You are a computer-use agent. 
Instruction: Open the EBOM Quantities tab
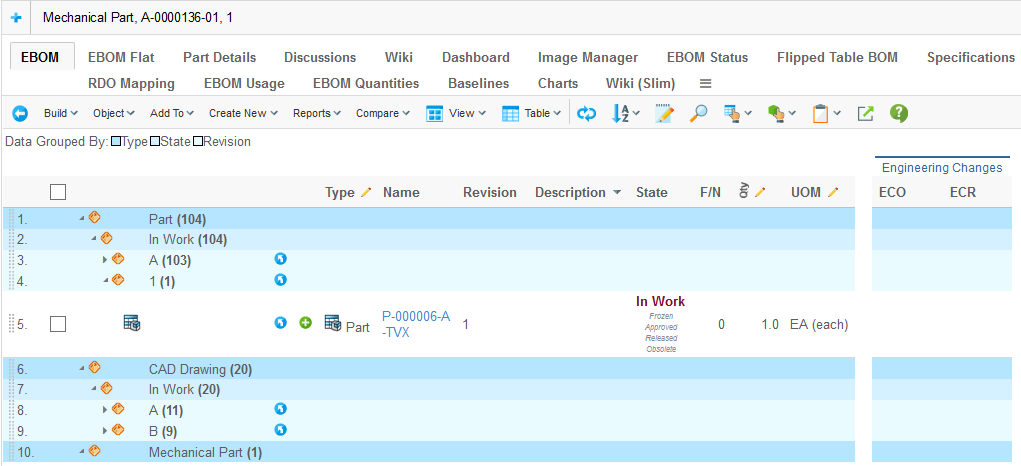[x=366, y=84]
